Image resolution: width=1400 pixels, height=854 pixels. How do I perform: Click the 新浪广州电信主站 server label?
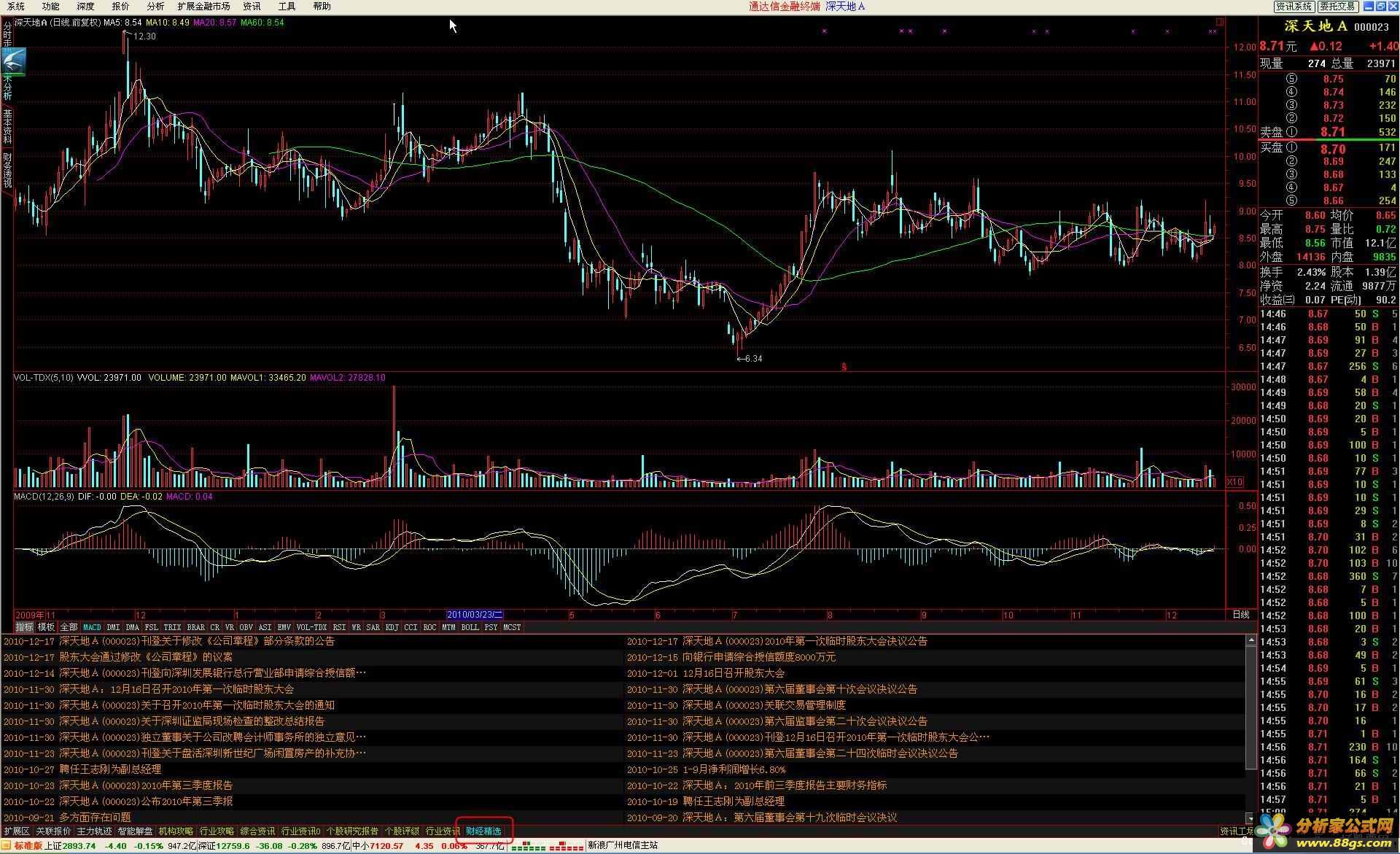point(623,846)
